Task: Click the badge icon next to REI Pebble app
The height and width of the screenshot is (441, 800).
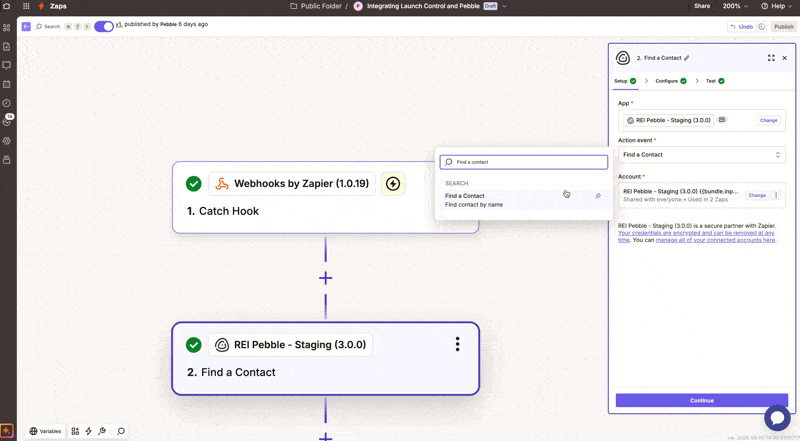Action: [721, 120]
